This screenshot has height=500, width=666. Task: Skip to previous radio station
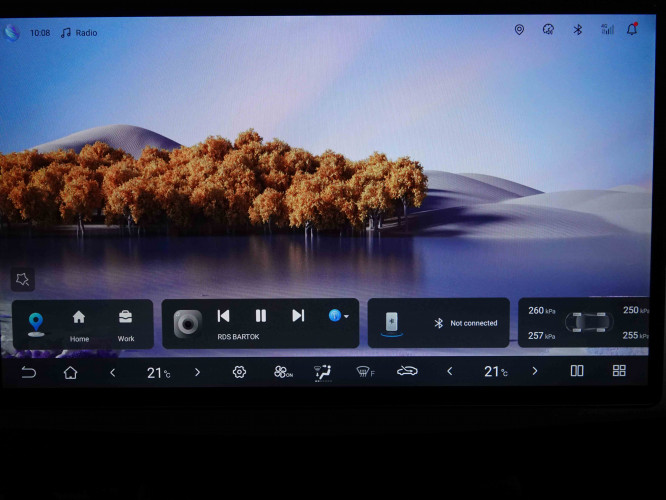[223, 316]
